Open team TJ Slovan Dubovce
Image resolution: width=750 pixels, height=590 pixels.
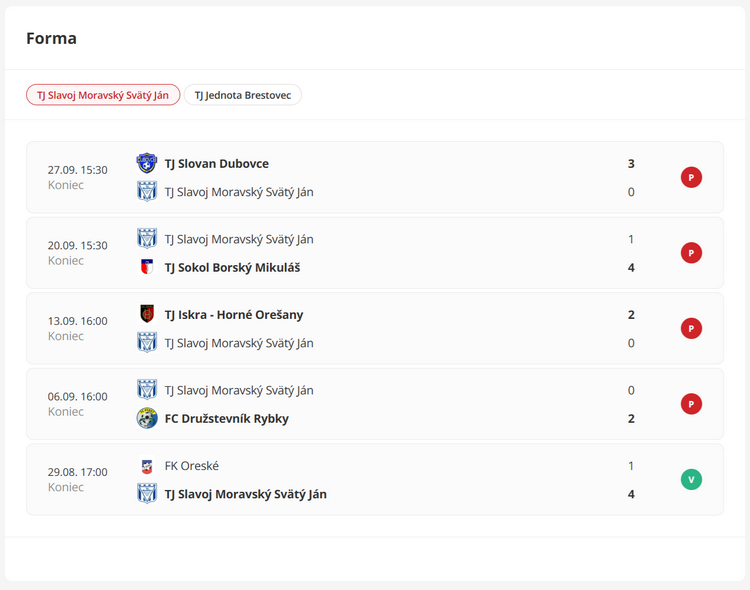point(217,164)
